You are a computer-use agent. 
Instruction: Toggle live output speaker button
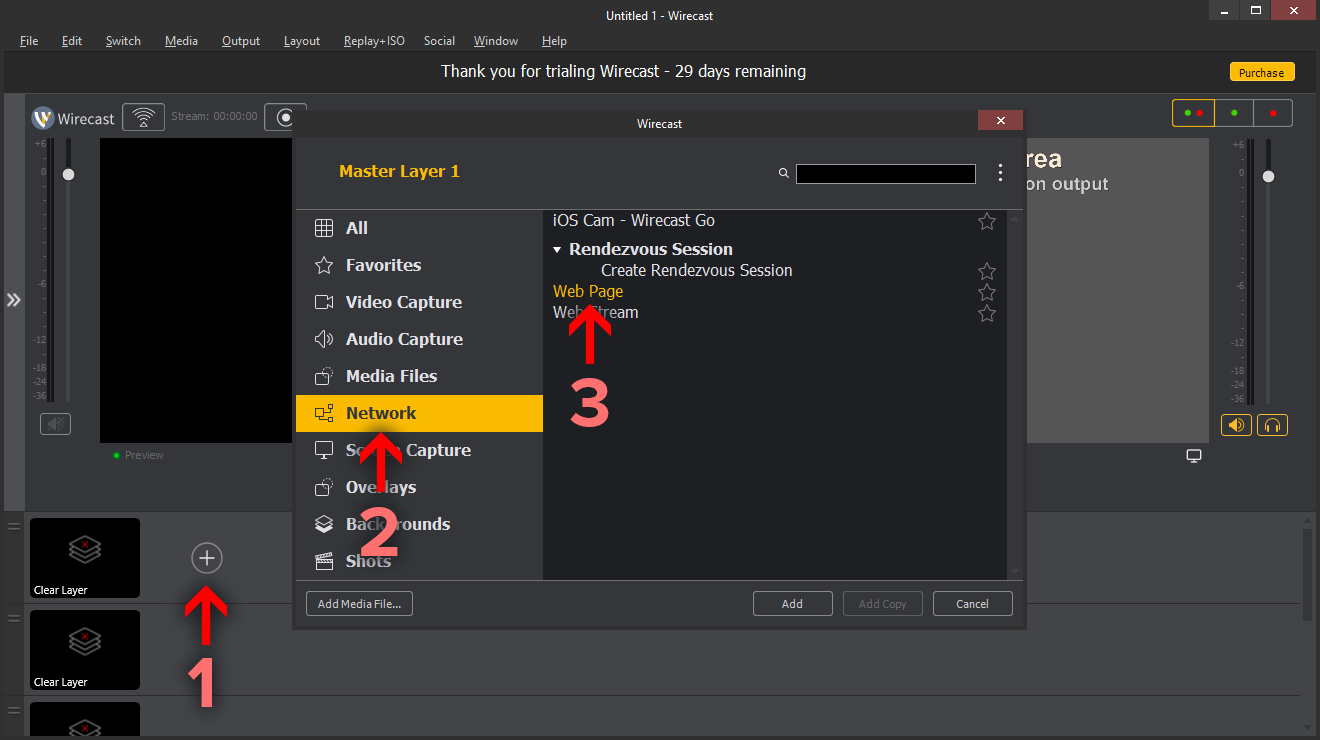1236,425
